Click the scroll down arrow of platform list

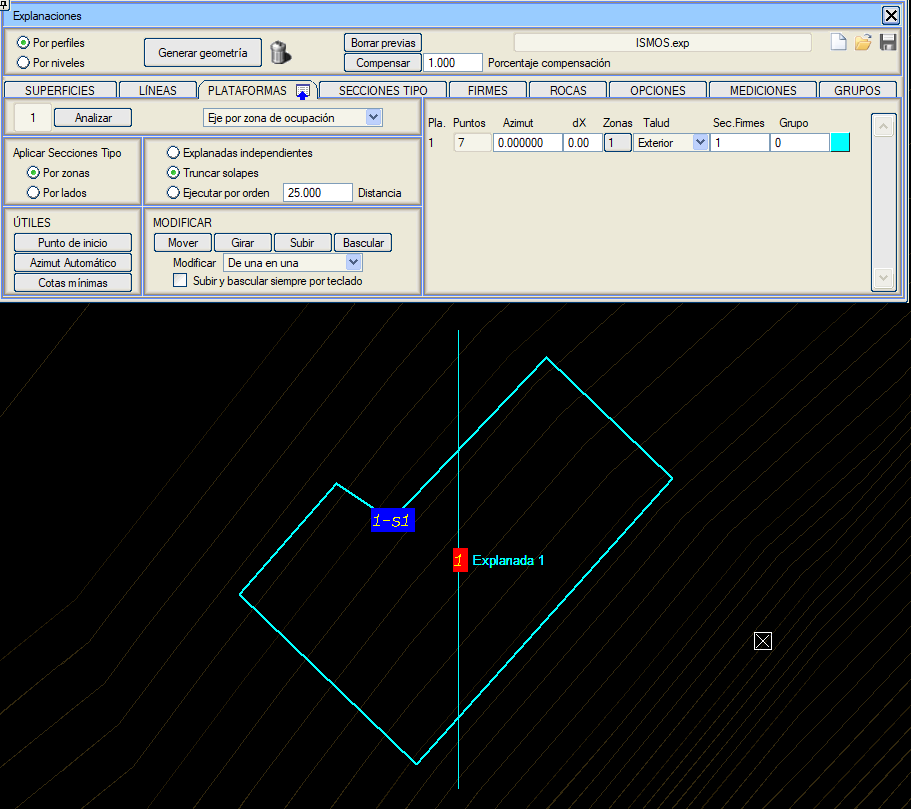point(883,278)
